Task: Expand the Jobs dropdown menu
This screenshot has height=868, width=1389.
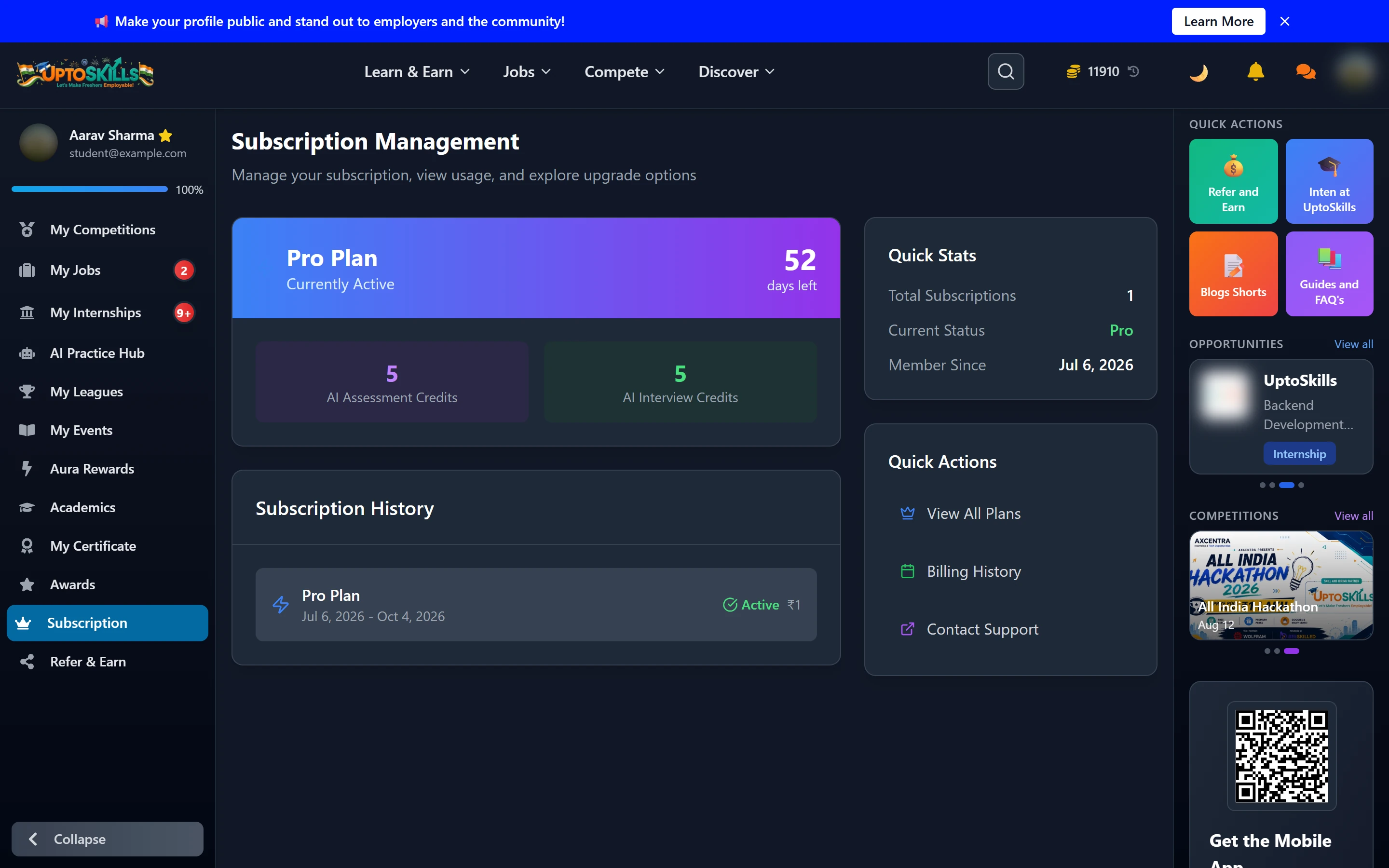Action: click(x=526, y=72)
